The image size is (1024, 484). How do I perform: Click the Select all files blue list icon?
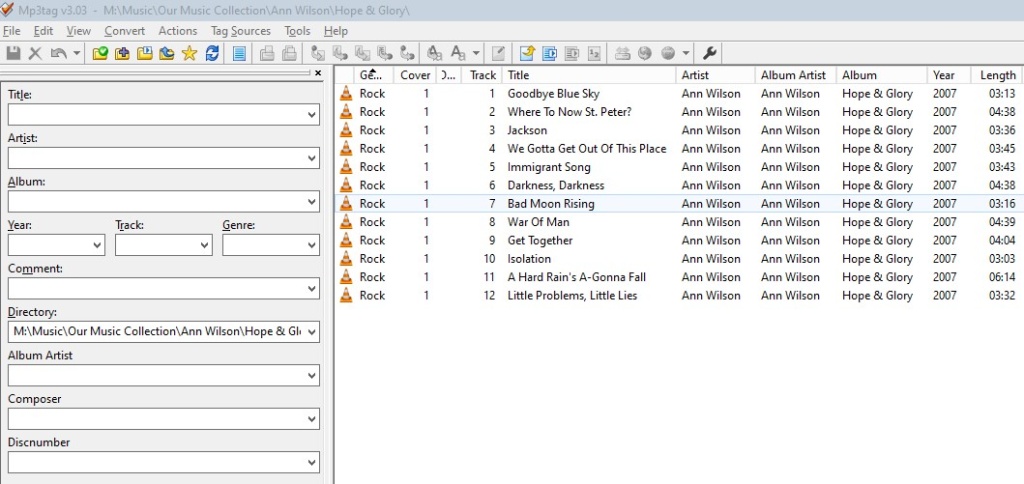(x=240, y=54)
